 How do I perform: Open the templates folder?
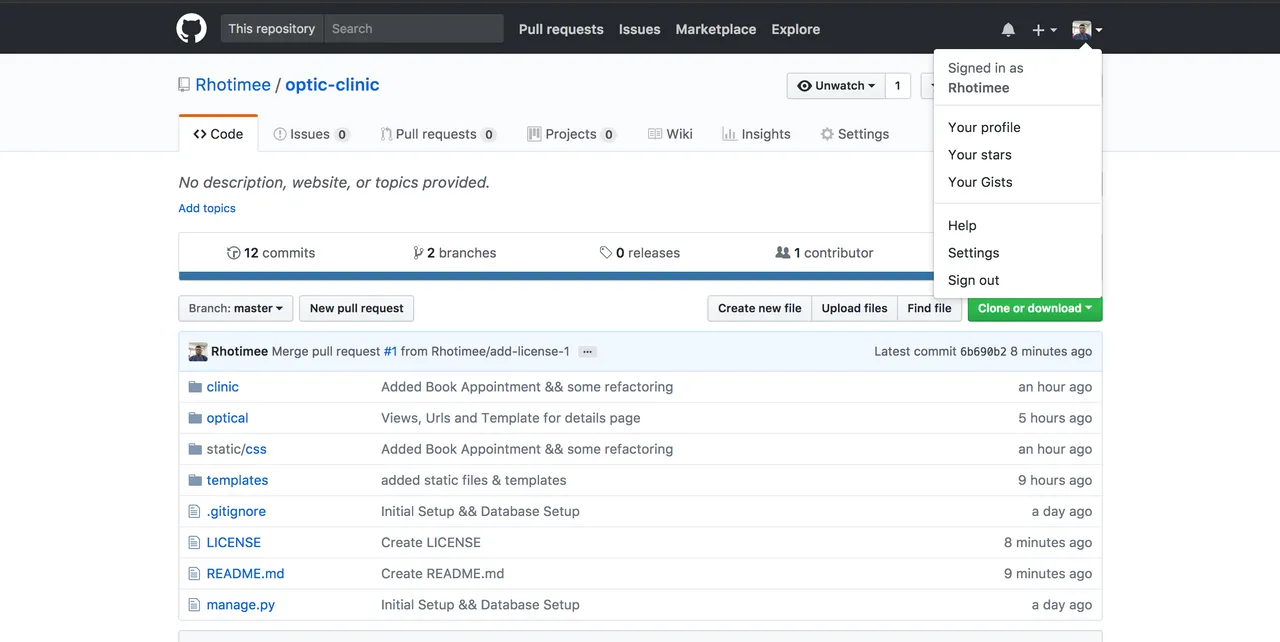238,480
